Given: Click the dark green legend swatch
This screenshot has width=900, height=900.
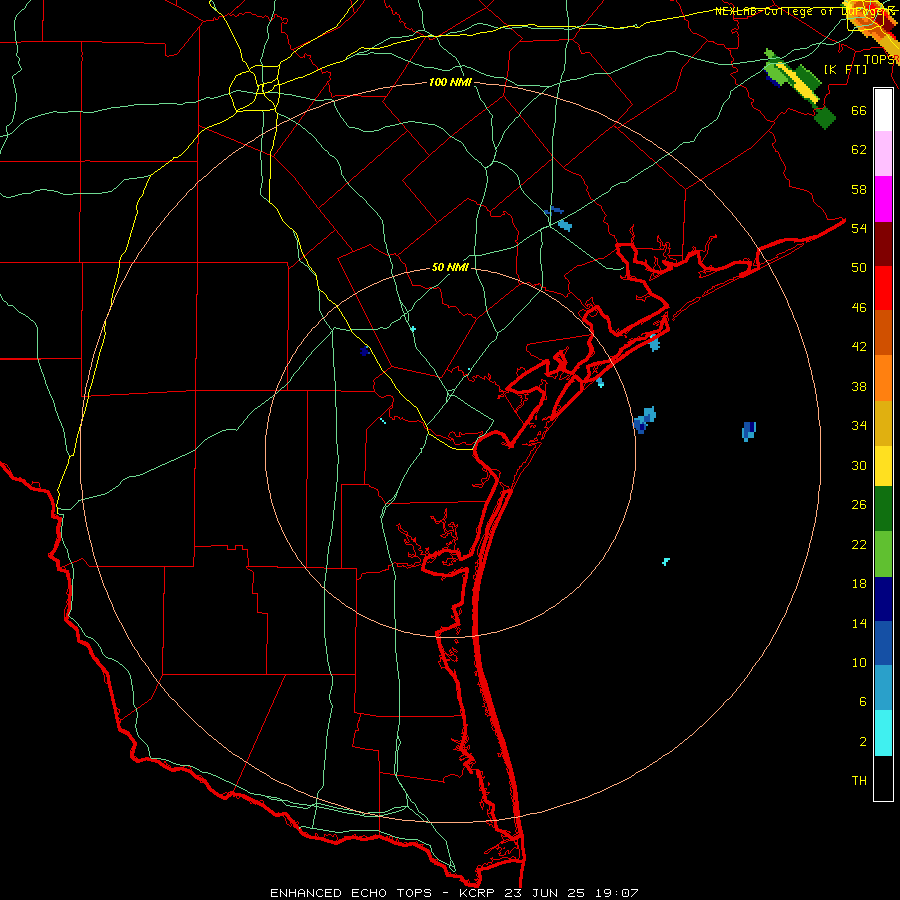Looking at the screenshot, I should point(883,509).
